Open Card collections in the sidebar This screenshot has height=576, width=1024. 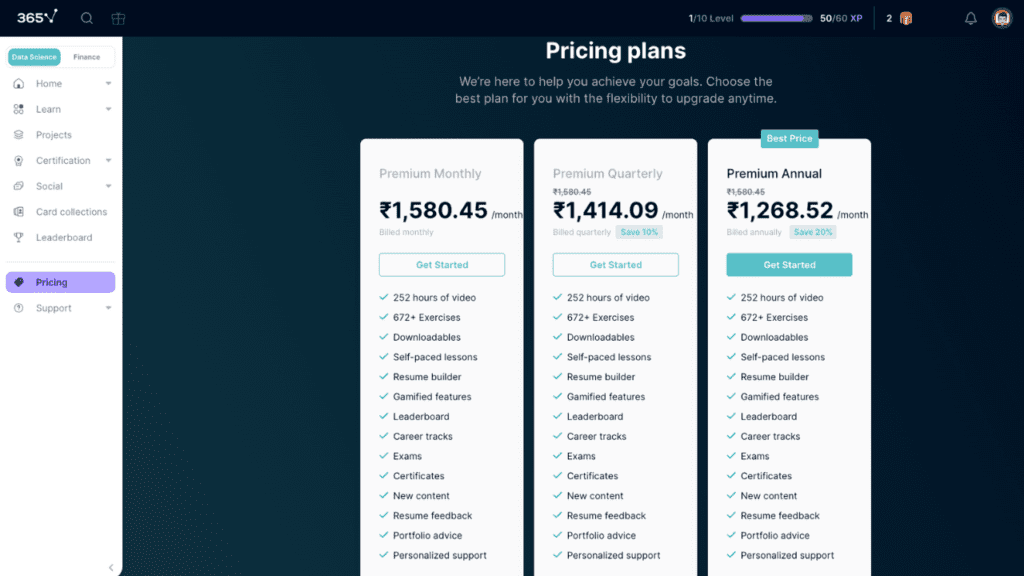click(x=71, y=212)
